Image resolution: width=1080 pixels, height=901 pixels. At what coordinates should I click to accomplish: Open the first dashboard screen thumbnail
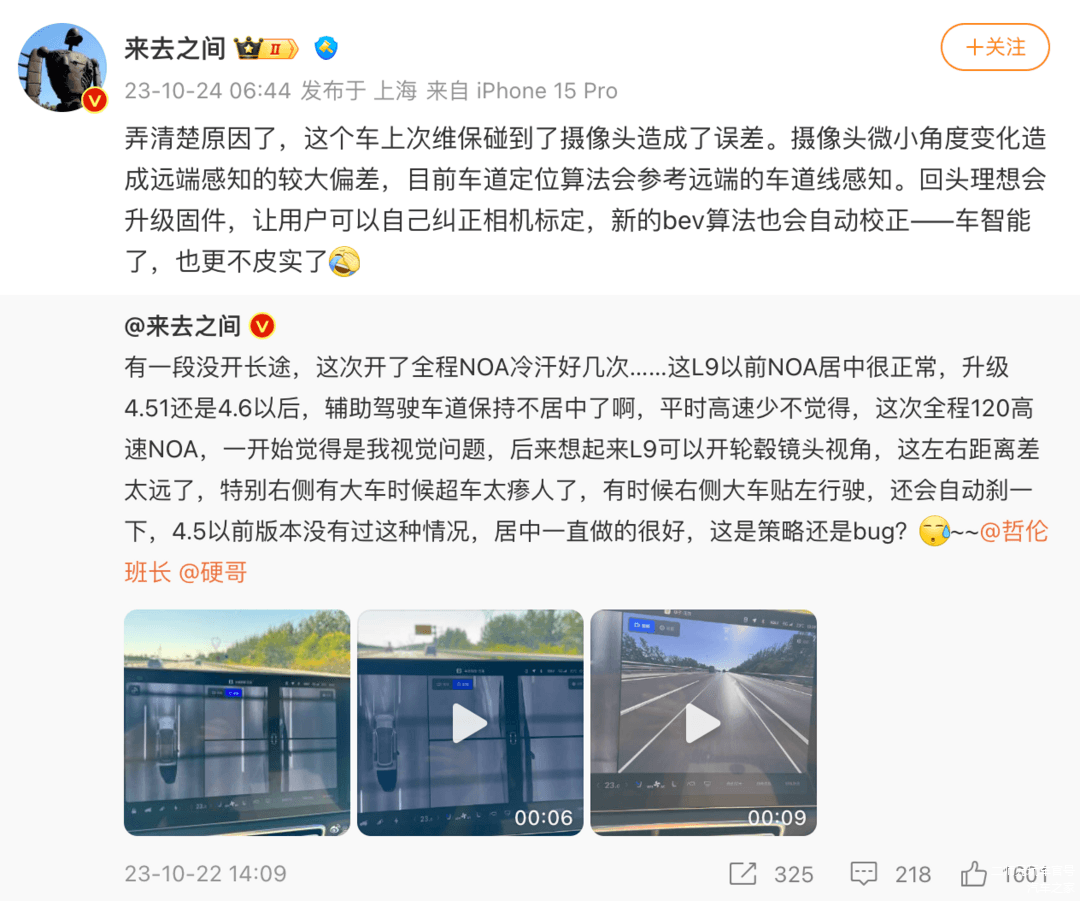click(237, 723)
